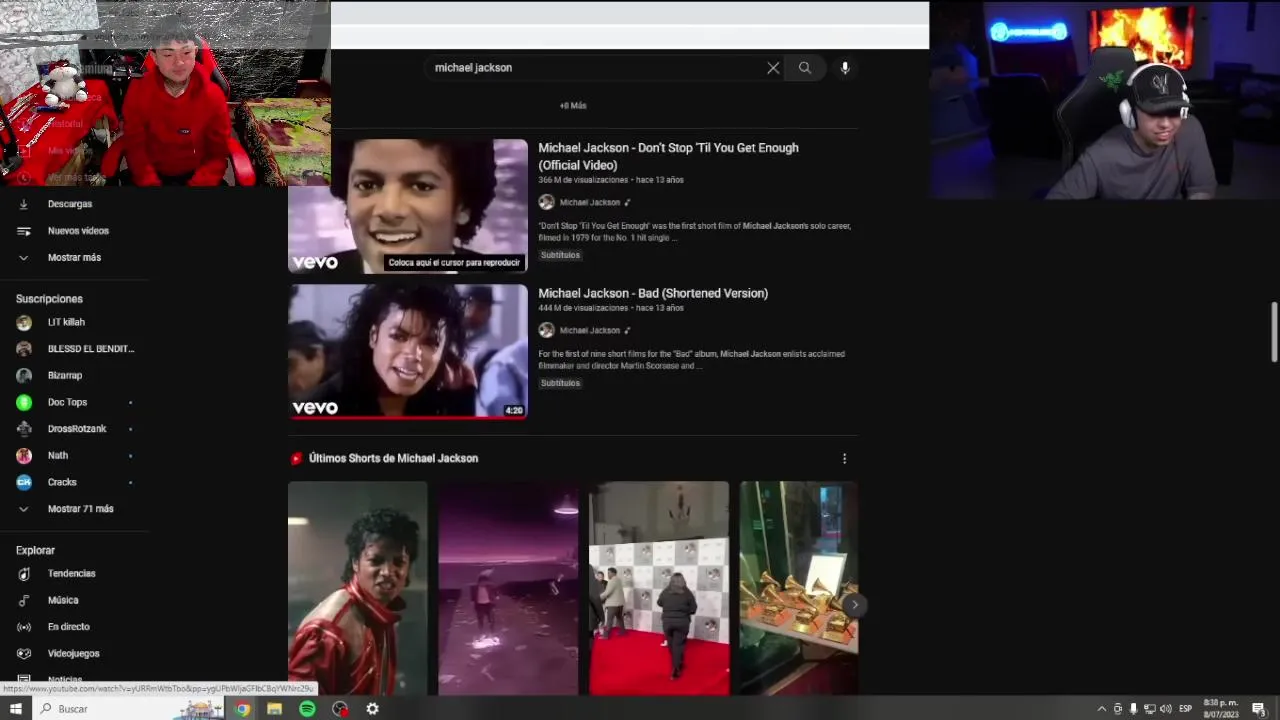1280x720 pixels.
Task: Activate voice search microphone
Action: click(845, 68)
